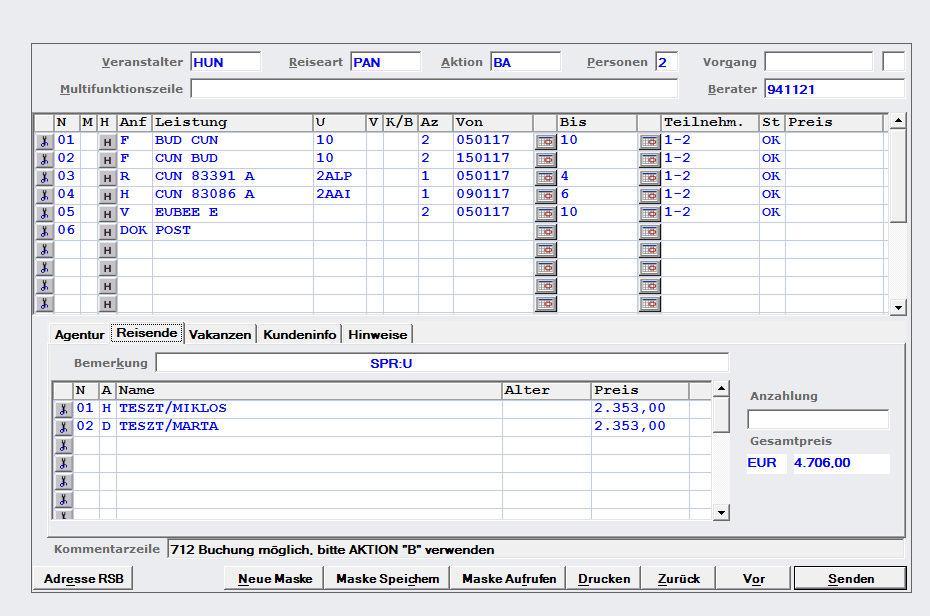Click the H button in row 05 EUBEE E
The image size is (930, 616).
(x=107, y=213)
